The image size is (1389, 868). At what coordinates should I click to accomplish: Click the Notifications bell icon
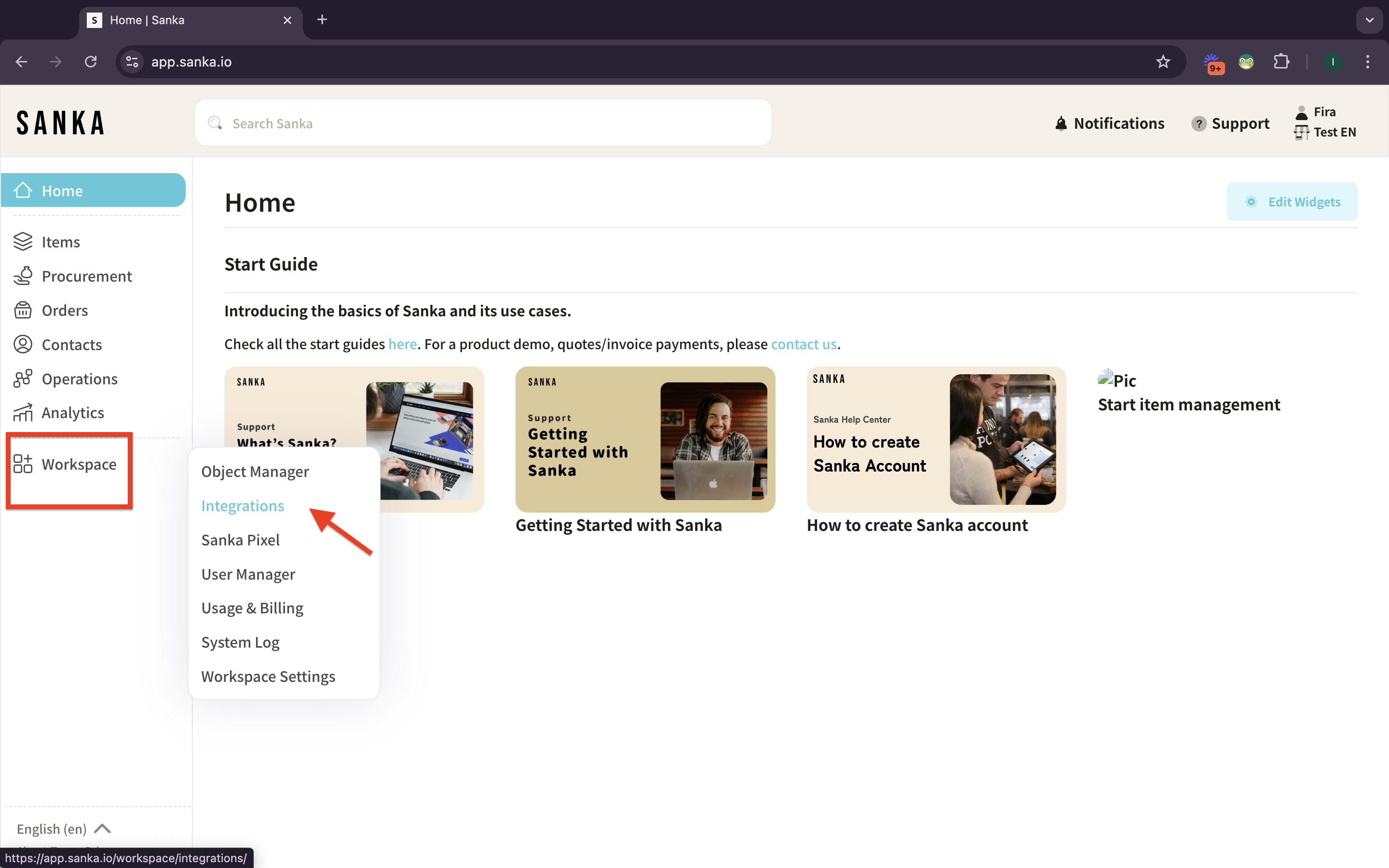(1061, 123)
